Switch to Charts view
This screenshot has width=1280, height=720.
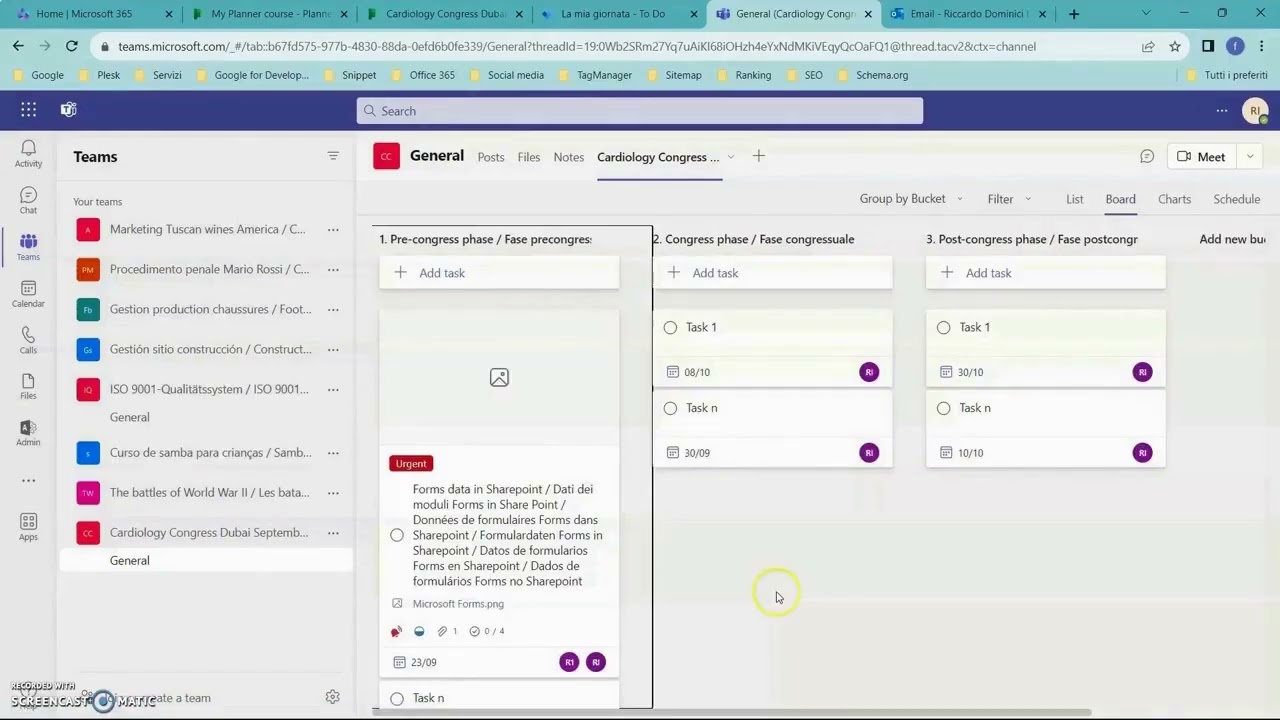point(1174,199)
